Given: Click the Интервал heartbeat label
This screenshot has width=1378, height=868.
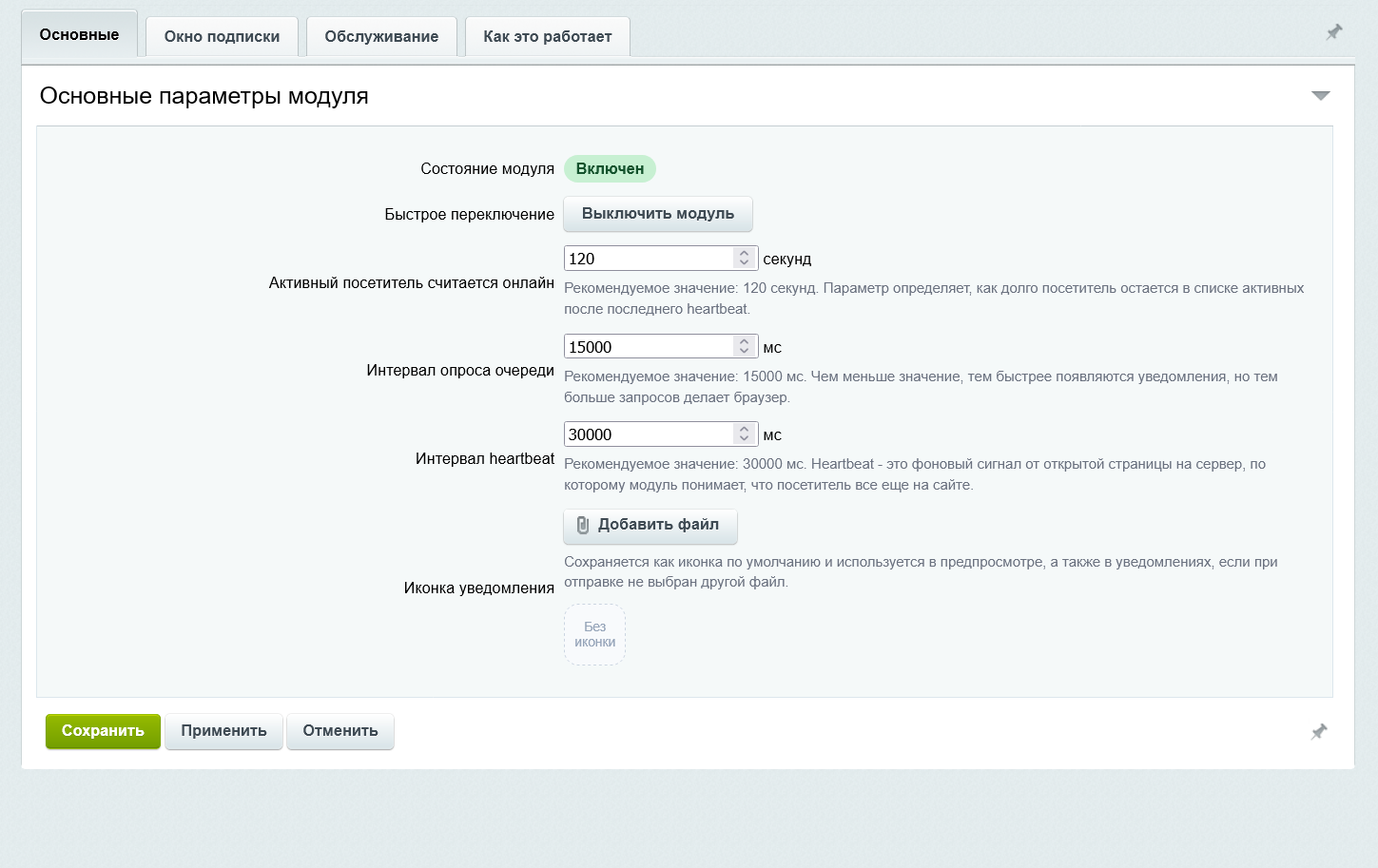Looking at the screenshot, I should pos(485,458).
